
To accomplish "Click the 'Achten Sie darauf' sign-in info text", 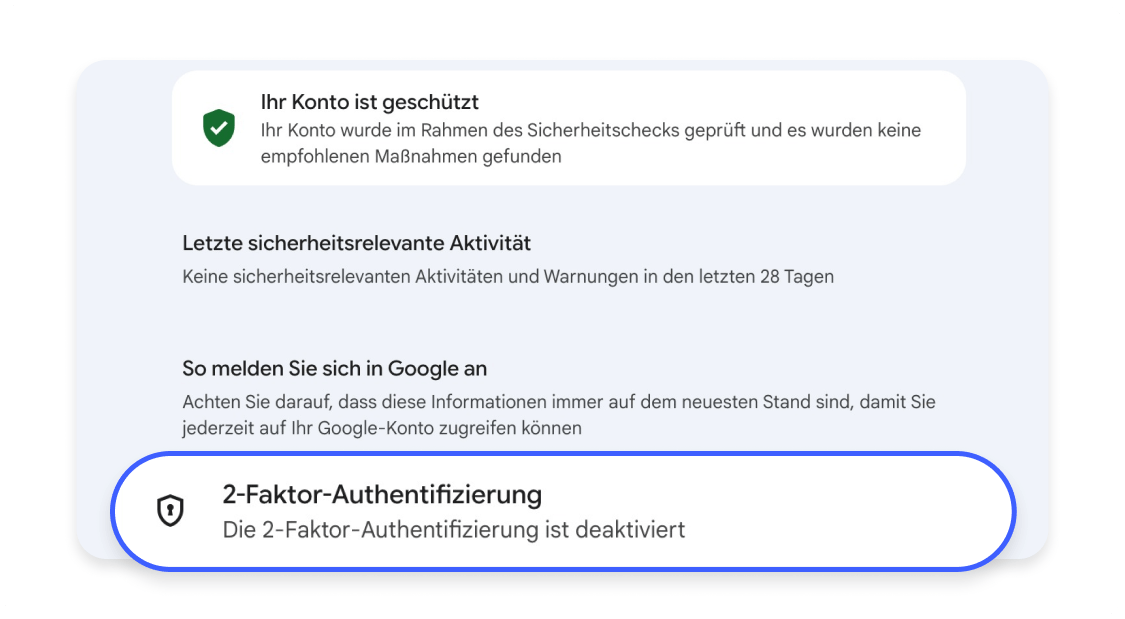I will [x=558, y=402].
